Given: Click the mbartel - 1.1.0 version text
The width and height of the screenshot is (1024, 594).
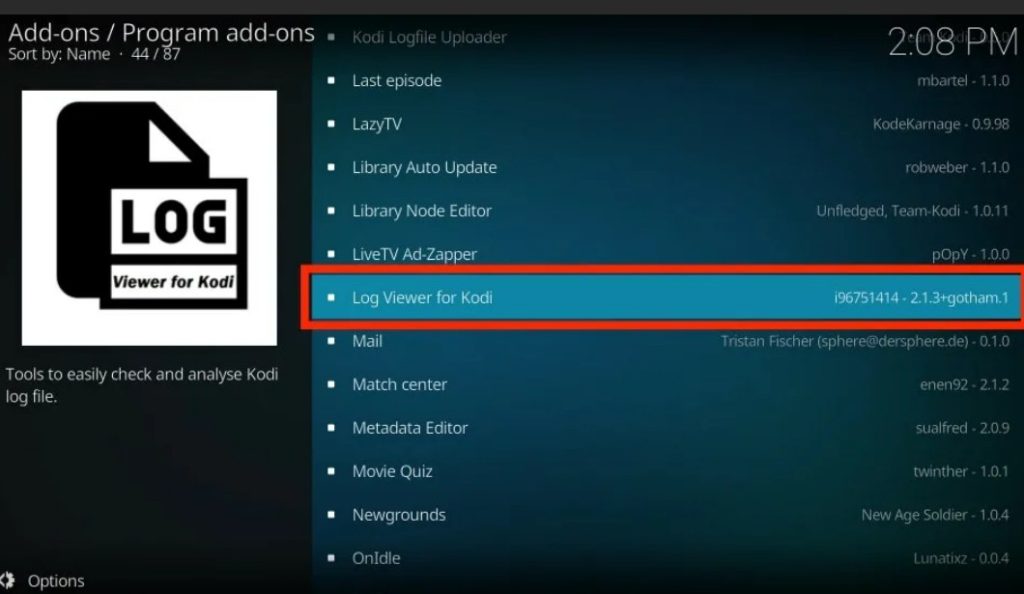Looking at the screenshot, I should pos(963,80).
